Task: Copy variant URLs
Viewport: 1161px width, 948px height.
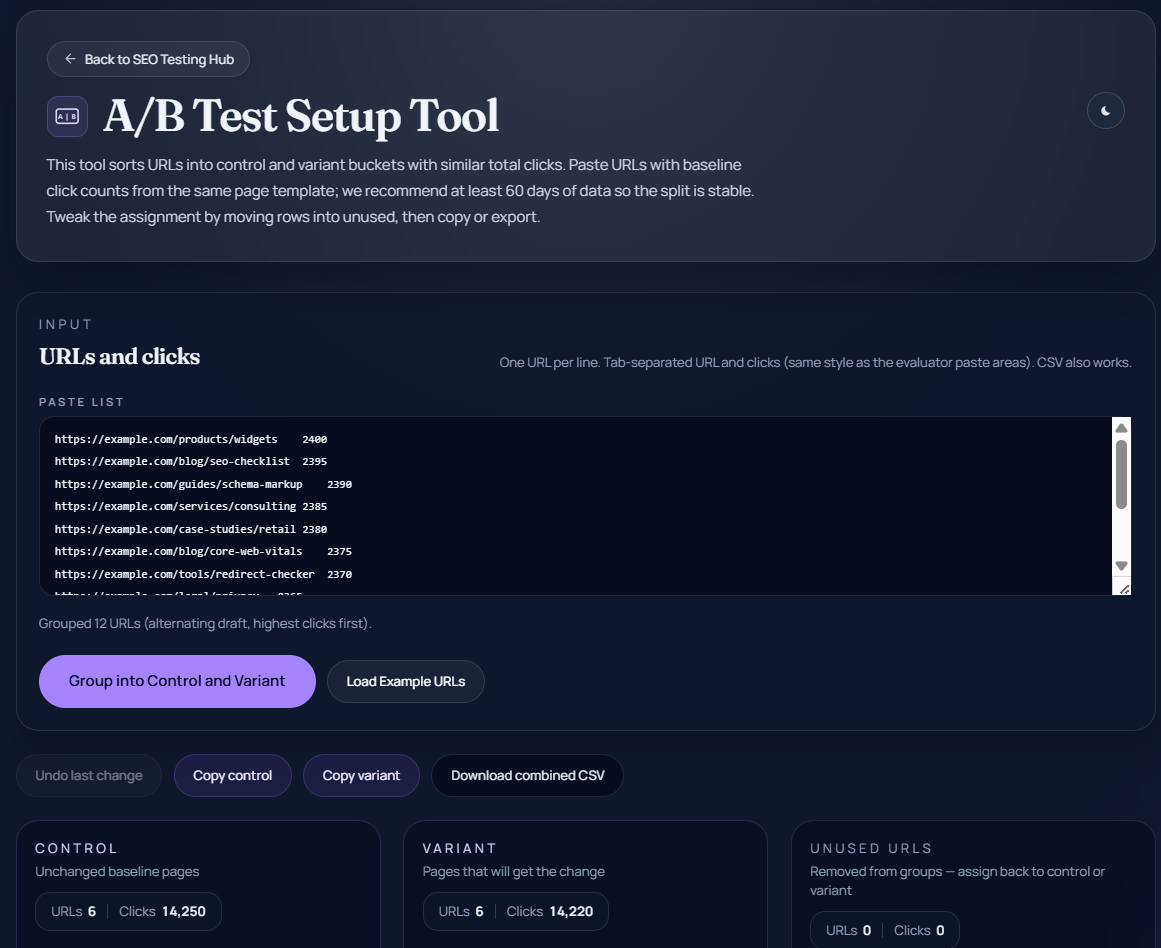Action: pos(361,775)
